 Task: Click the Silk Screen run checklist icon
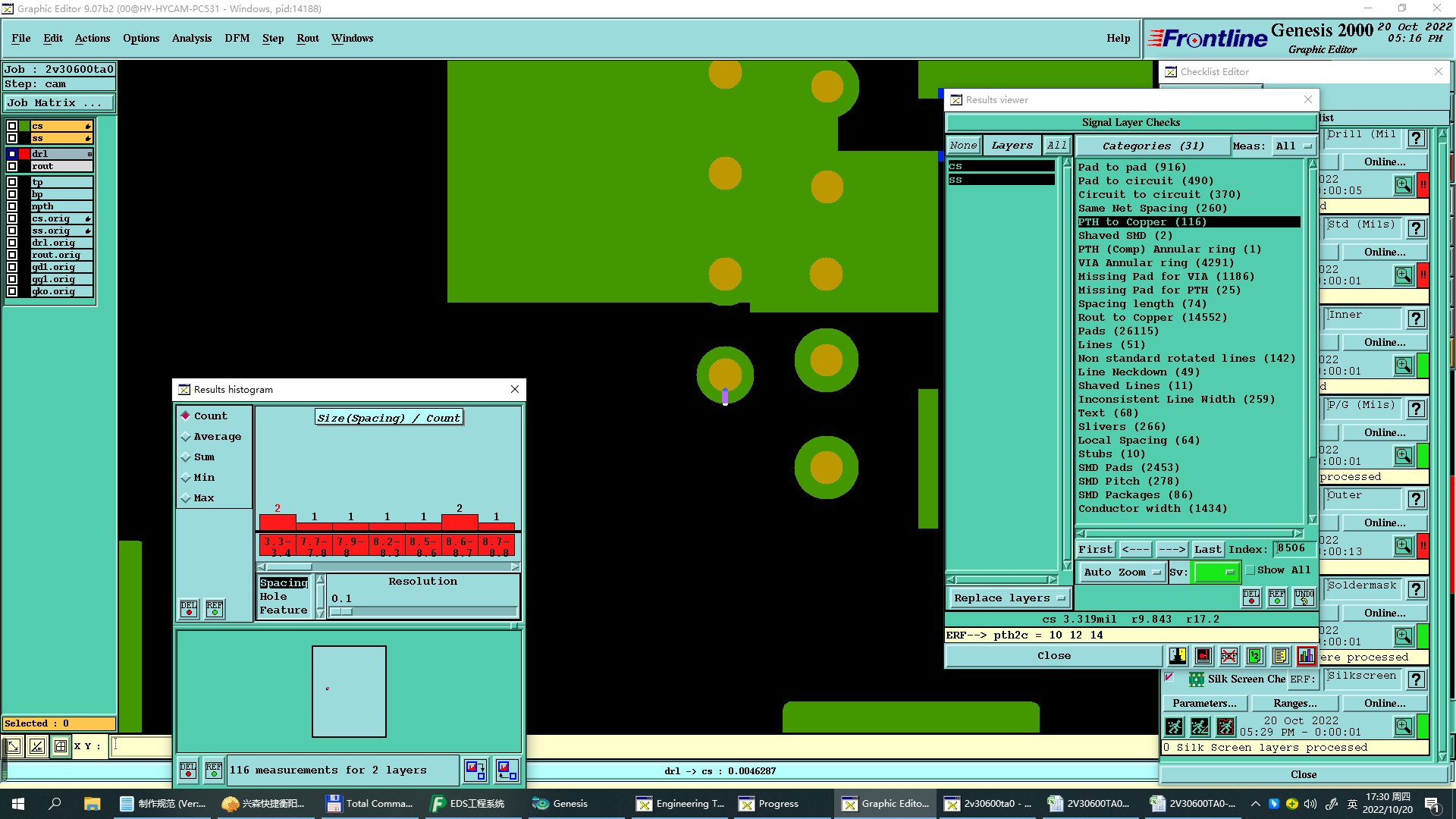[x=1174, y=727]
